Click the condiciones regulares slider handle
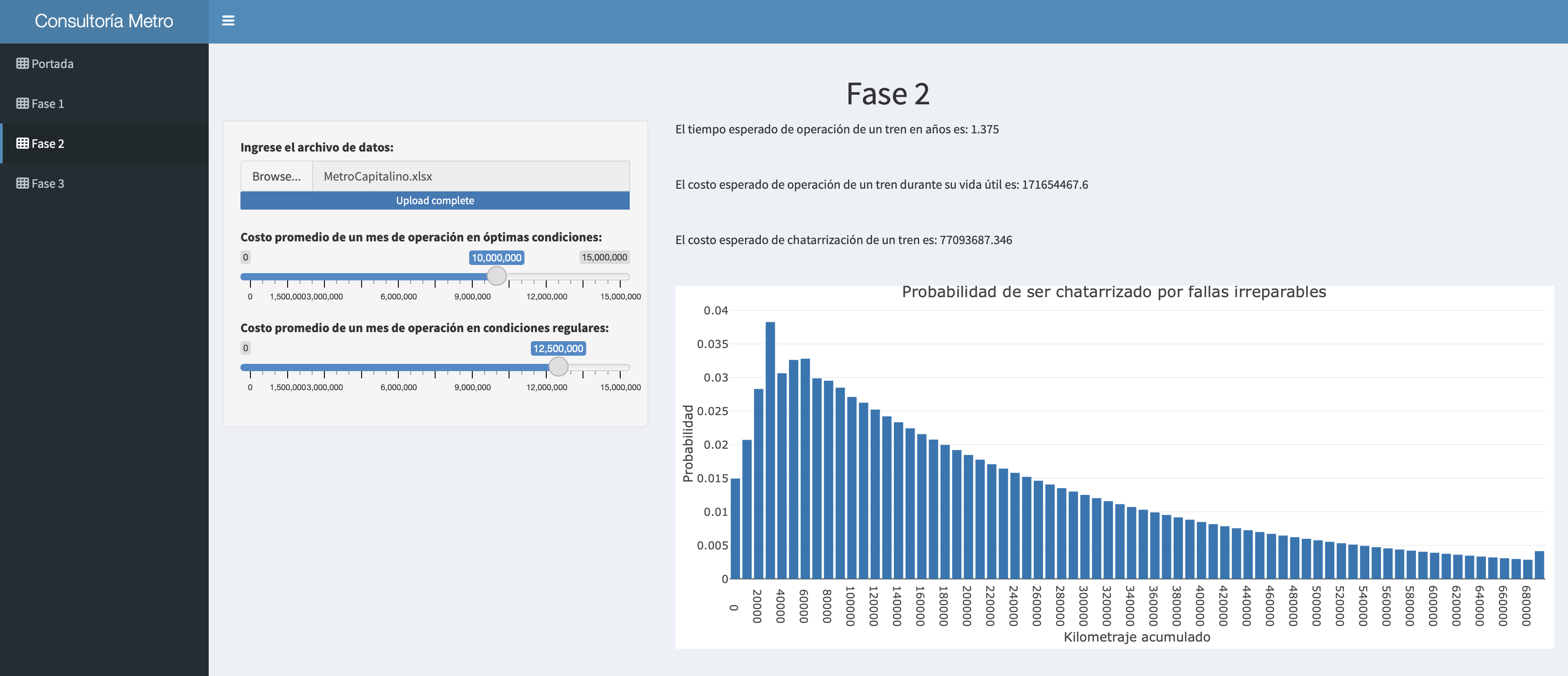This screenshot has height=676, width=1568. tap(558, 367)
